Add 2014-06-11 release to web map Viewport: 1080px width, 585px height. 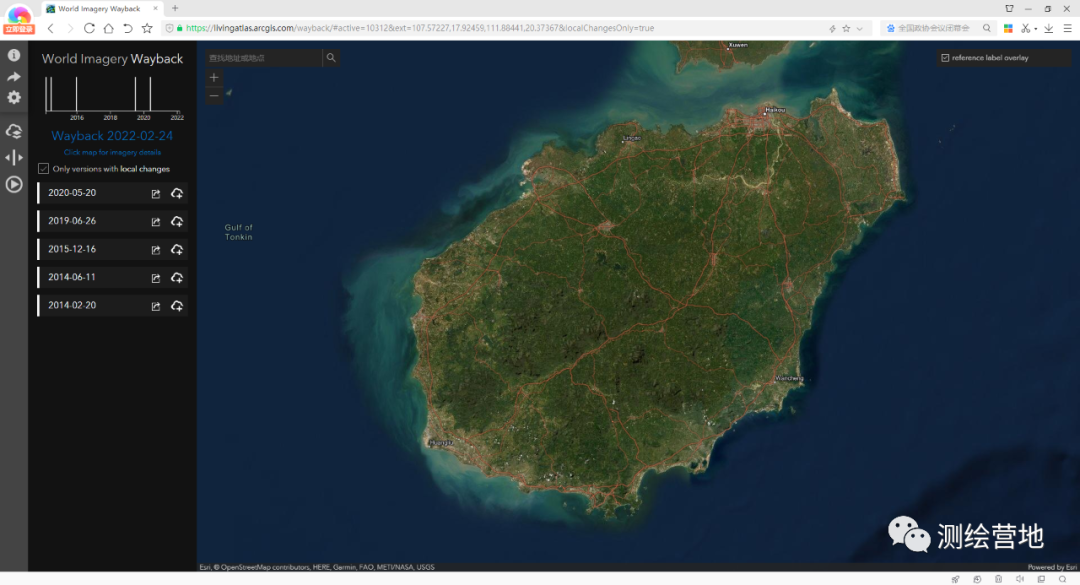coord(177,278)
